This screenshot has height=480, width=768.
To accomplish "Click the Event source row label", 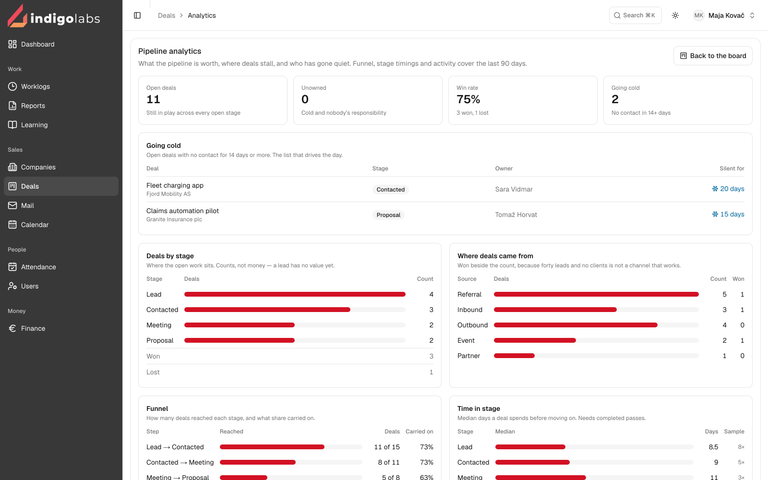I will (x=466, y=340).
